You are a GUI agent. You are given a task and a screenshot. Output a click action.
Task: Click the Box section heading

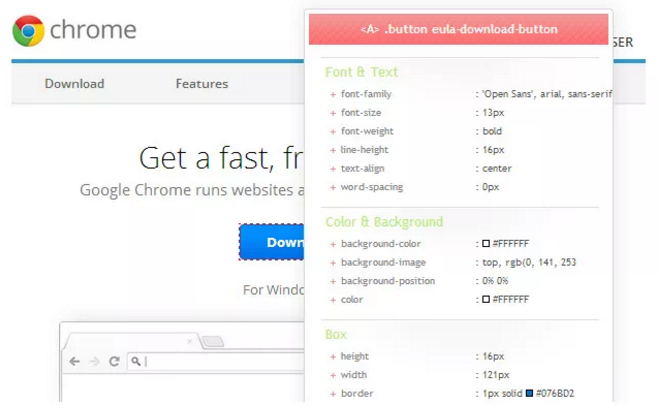(336, 334)
